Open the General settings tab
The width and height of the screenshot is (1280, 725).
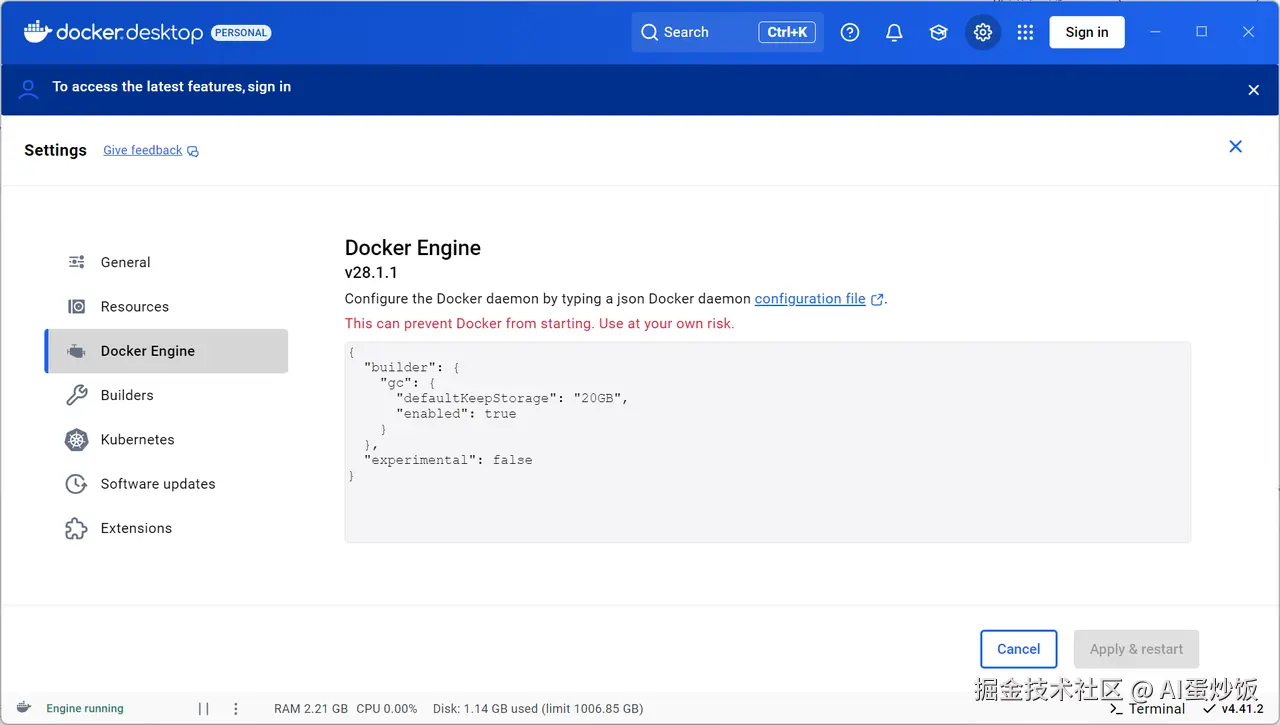coord(166,262)
